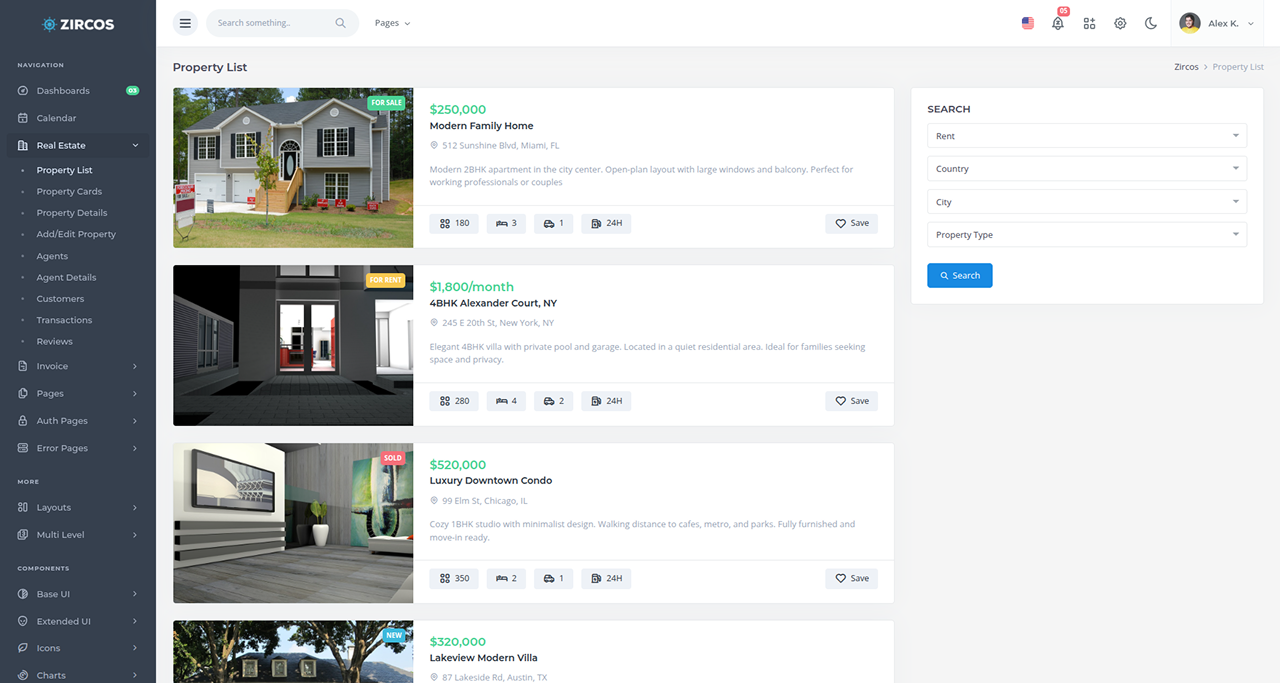Open the Country dropdown
The image size is (1280, 683).
tap(1087, 169)
